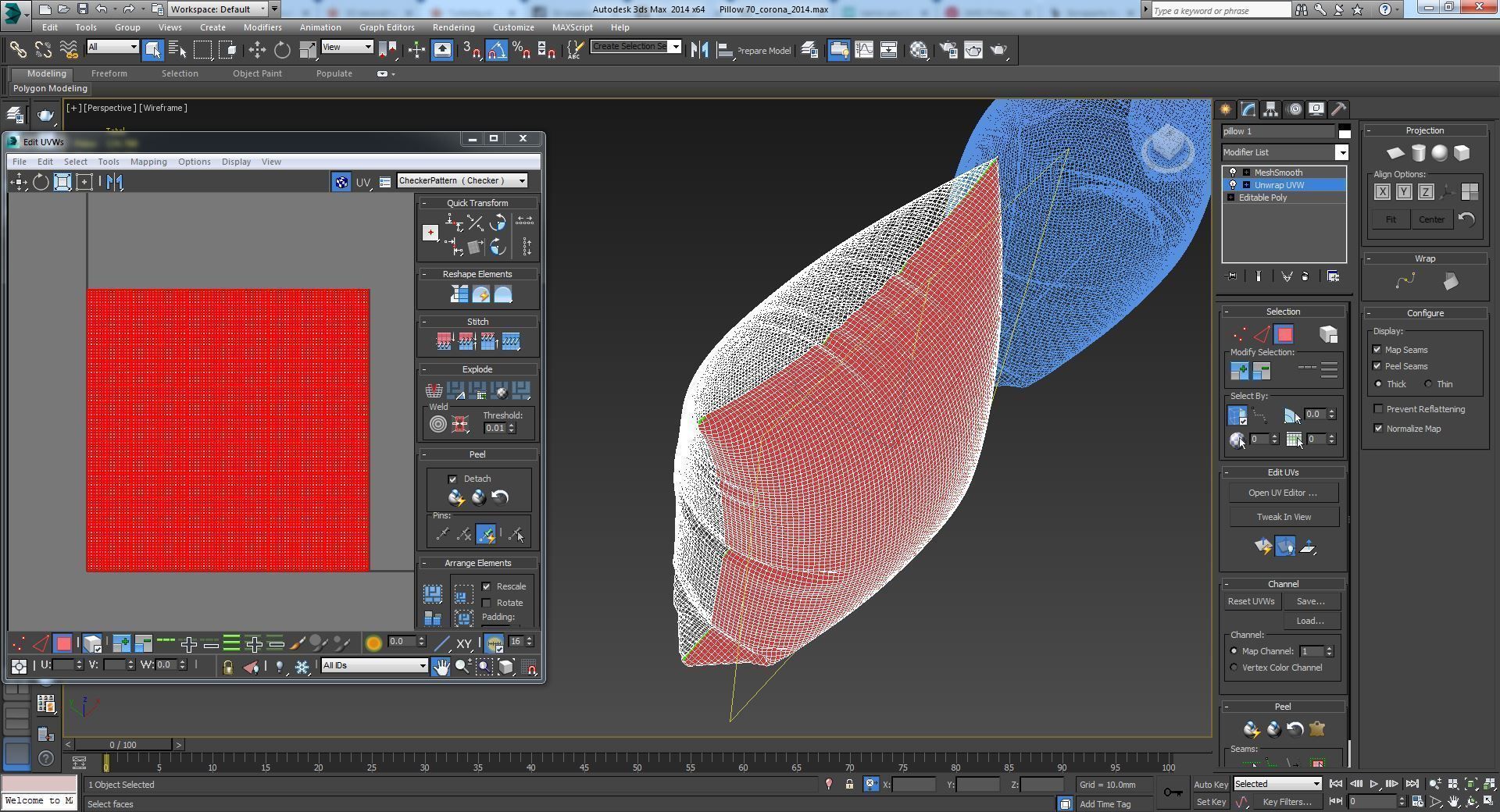Select Vertex sub-object mode in Selection rollout

click(1239, 335)
